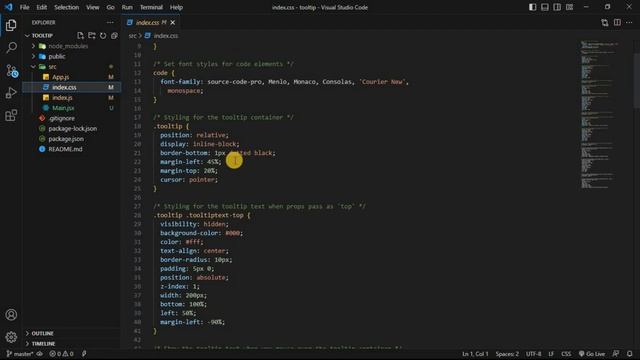Click LF end of line setting
The image size is (640, 360).
tap(551, 354)
